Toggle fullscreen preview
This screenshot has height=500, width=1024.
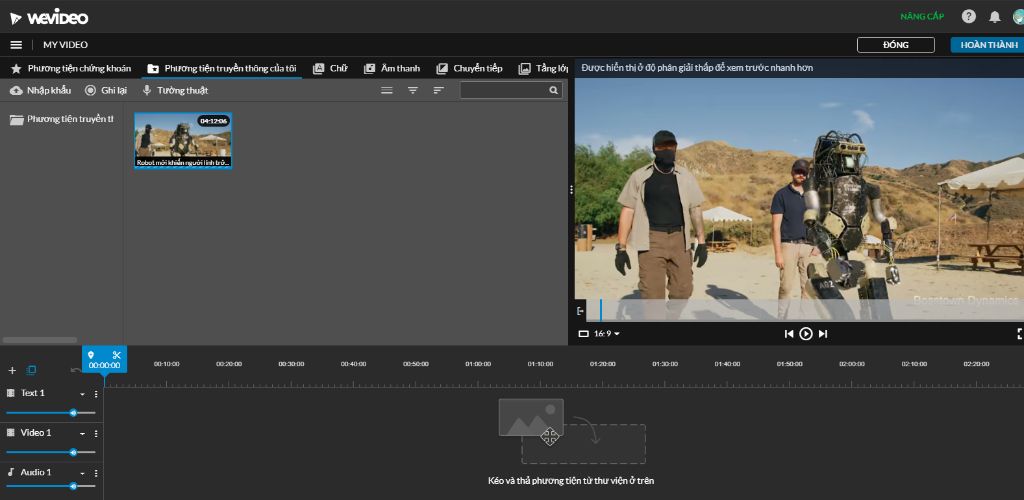point(1020,334)
